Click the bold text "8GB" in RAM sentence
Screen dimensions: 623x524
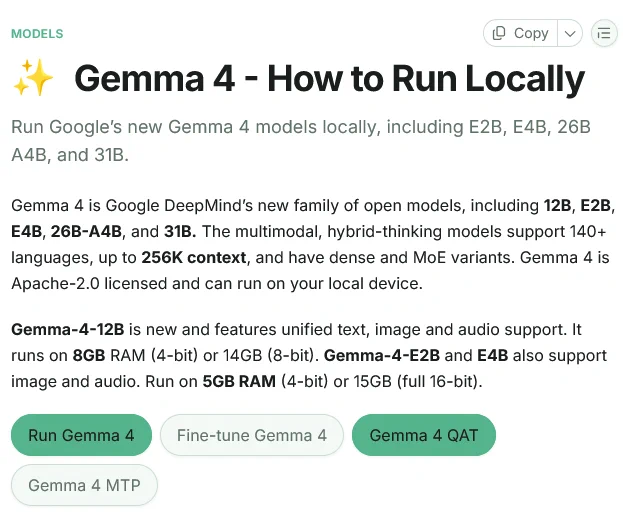[89, 356]
